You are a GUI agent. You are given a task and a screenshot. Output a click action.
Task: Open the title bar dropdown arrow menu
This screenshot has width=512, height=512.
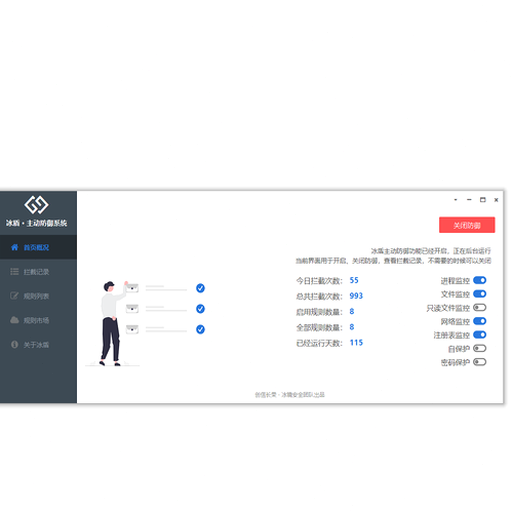point(456,200)
